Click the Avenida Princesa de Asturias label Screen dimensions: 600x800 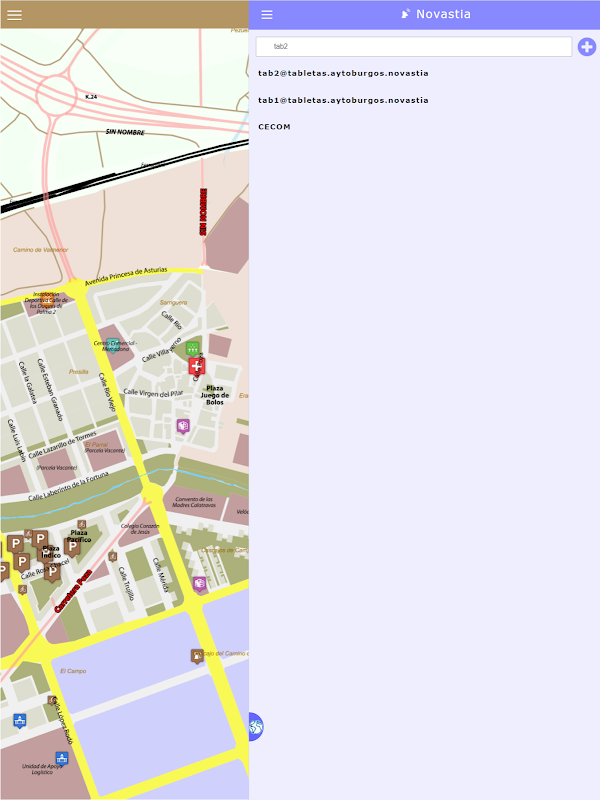(126, 276)
